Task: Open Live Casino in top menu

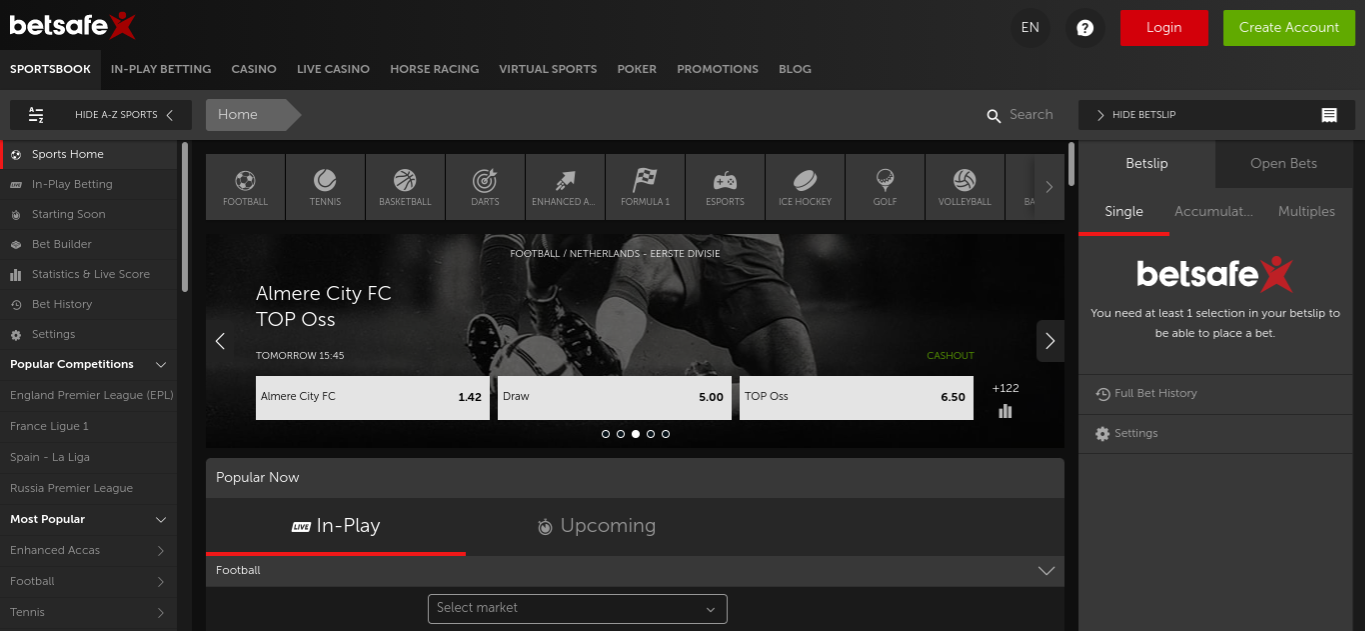Action: click(x=333, y=69)
